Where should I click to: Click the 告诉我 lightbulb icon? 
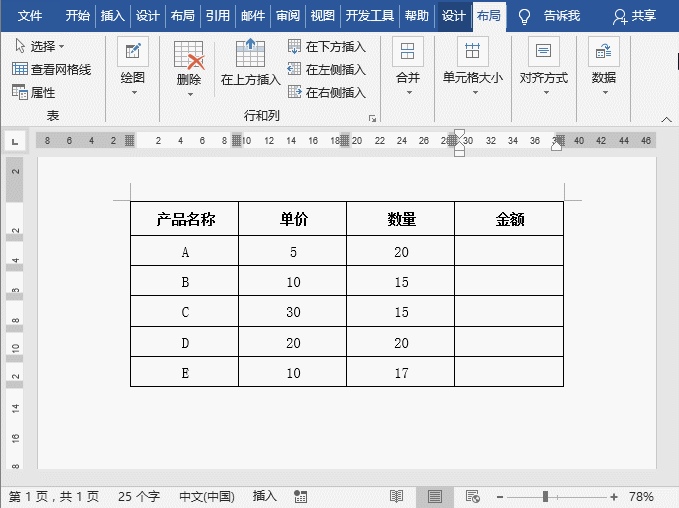524,17
